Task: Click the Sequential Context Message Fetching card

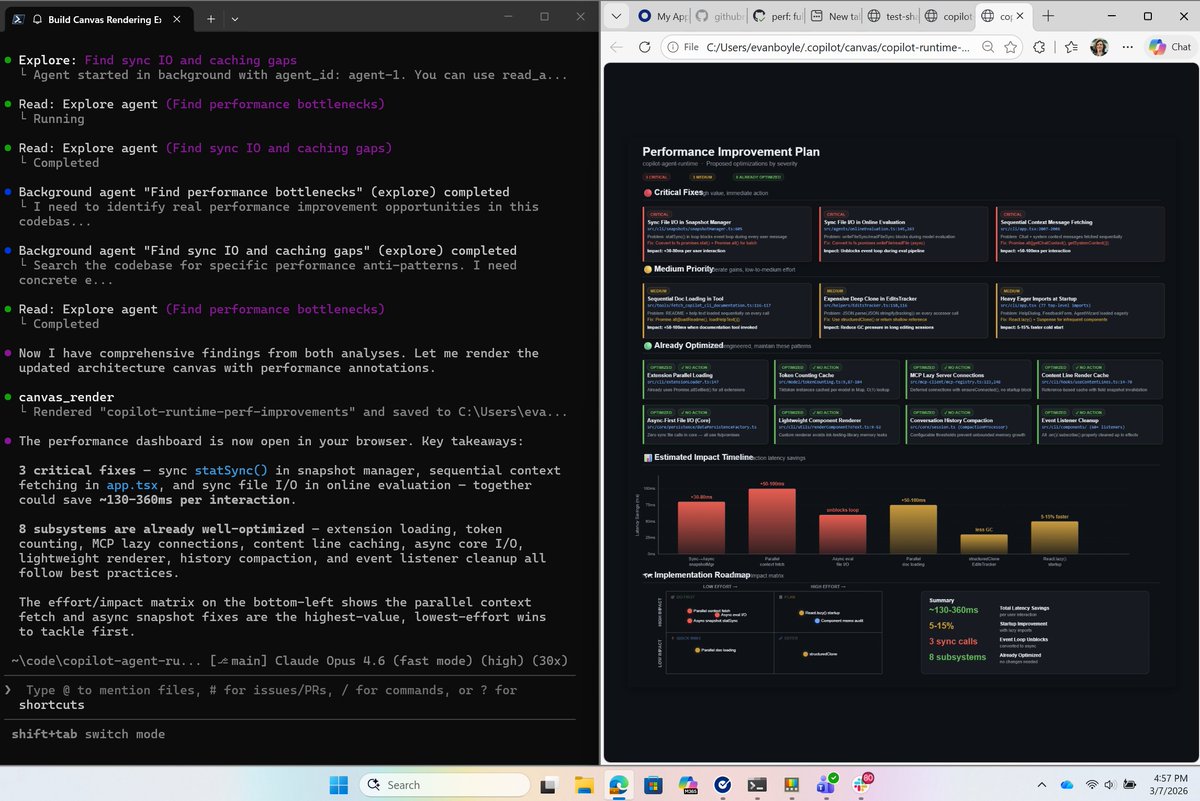Action: pyautogui.click(x=1080, y=232)
